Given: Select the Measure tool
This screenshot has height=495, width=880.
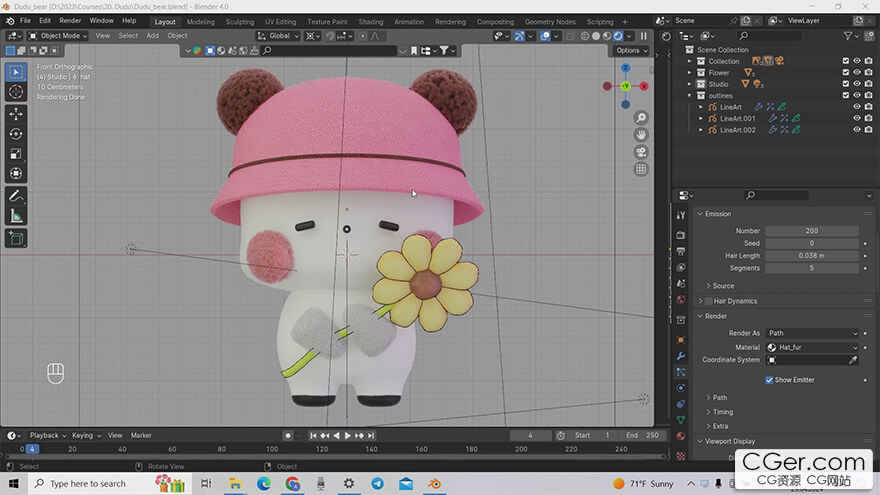Looking at the screenshot, I should [x=16, y=216].
